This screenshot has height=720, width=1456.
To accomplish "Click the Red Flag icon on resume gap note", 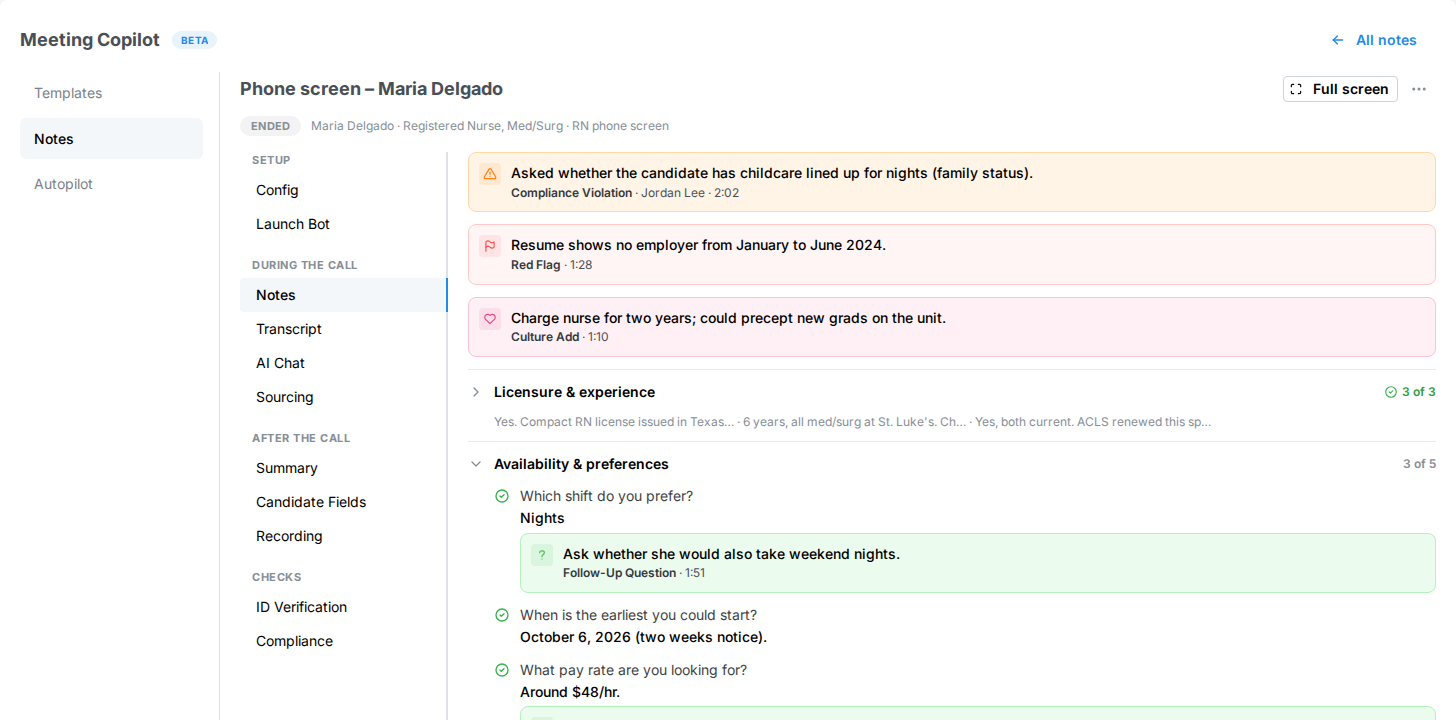I will point(490,246).
